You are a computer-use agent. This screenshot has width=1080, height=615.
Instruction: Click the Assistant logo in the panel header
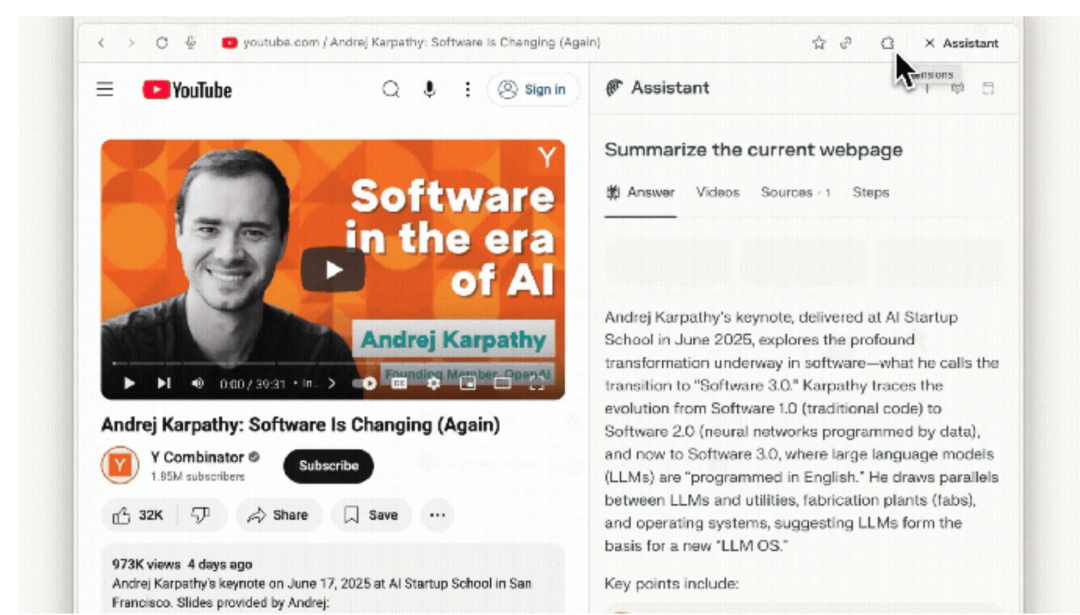[614, 88]
